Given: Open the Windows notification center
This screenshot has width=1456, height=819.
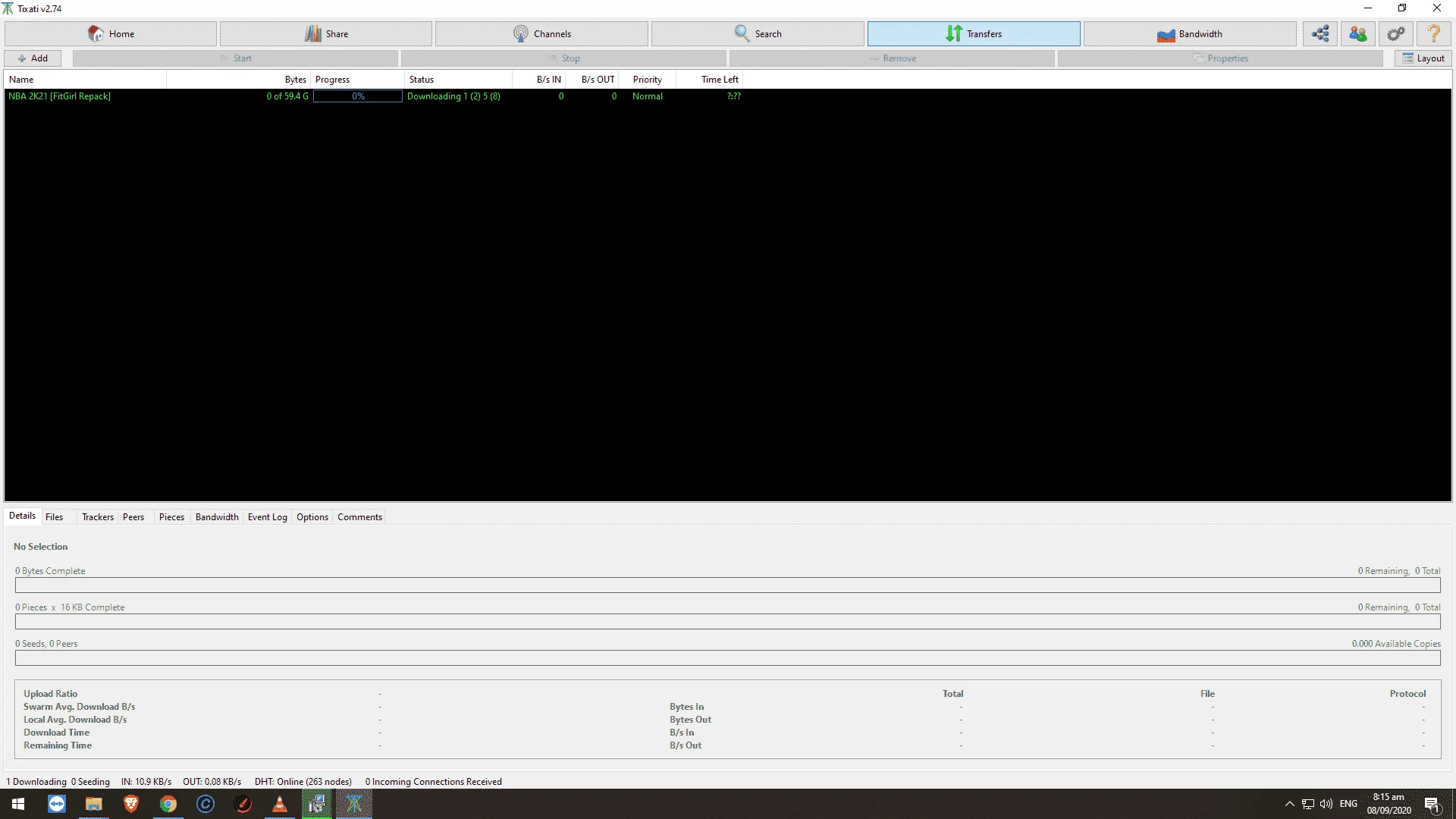Looking at the screenshot, I should 1432,804.
